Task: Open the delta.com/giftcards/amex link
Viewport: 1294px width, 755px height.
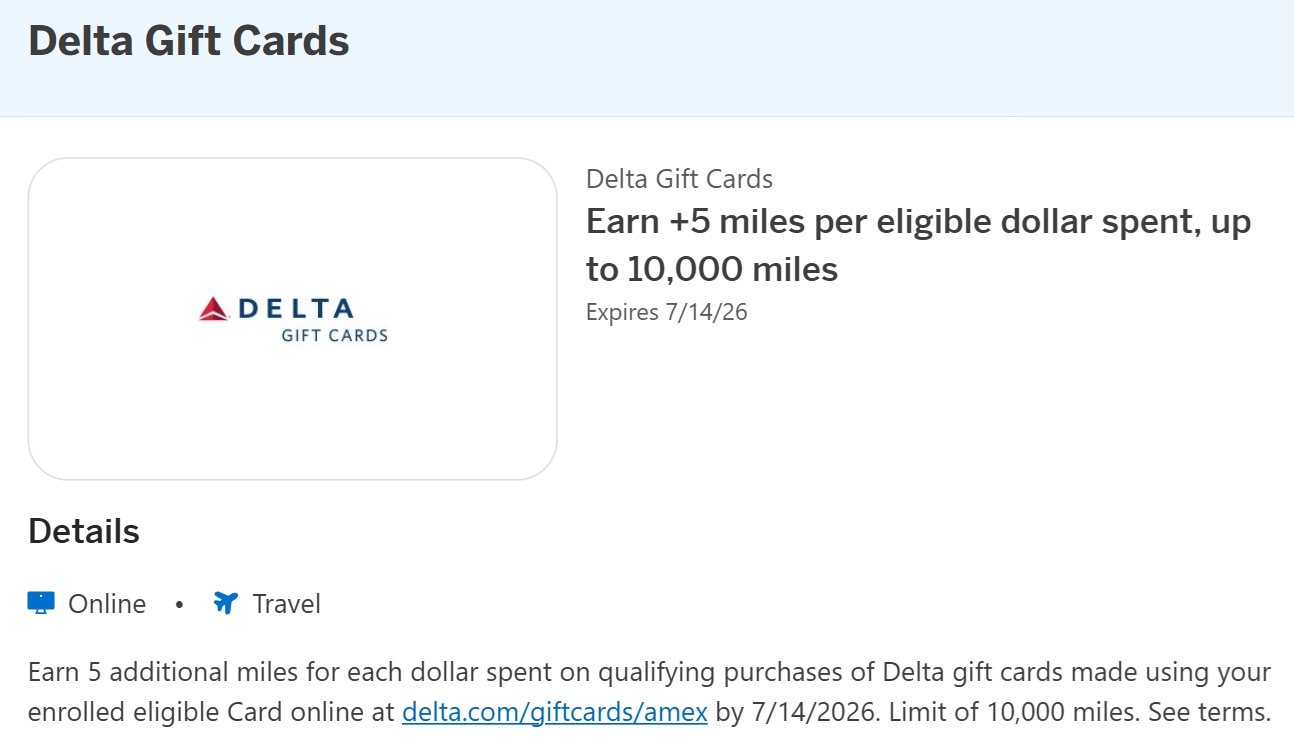Action: click(553, 712)
